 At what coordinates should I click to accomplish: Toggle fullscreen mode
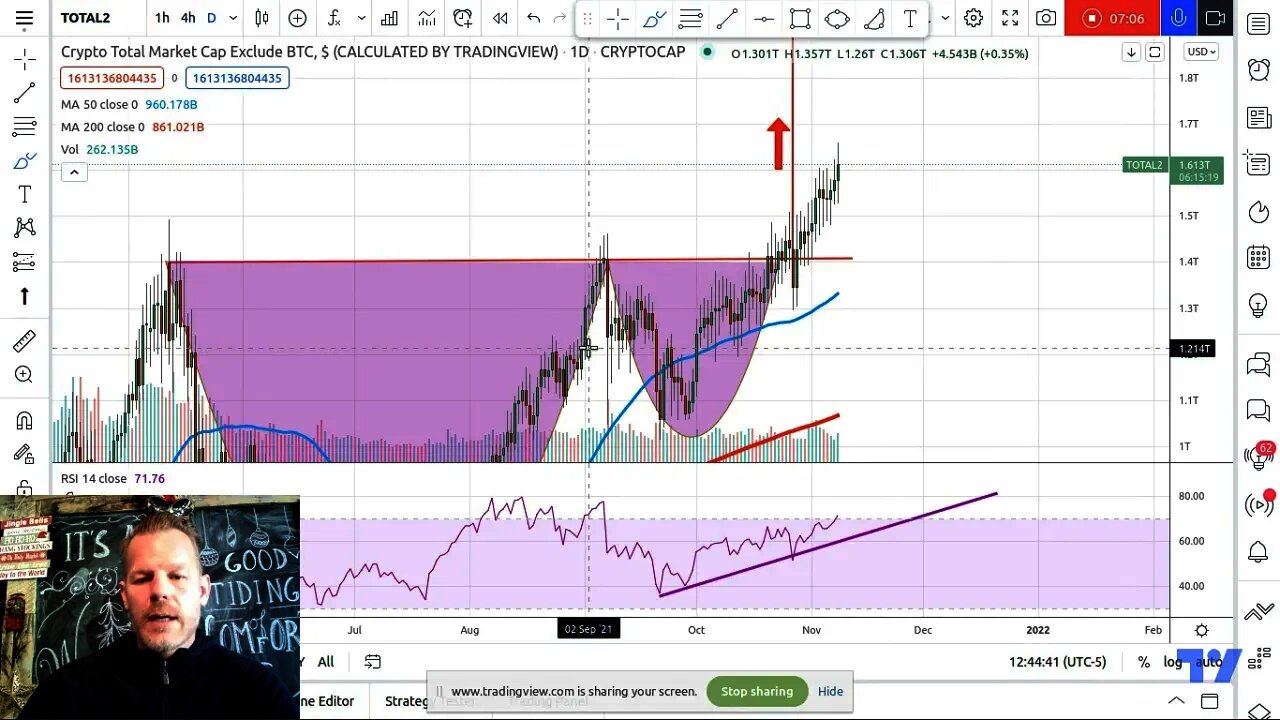(1010, 18)
